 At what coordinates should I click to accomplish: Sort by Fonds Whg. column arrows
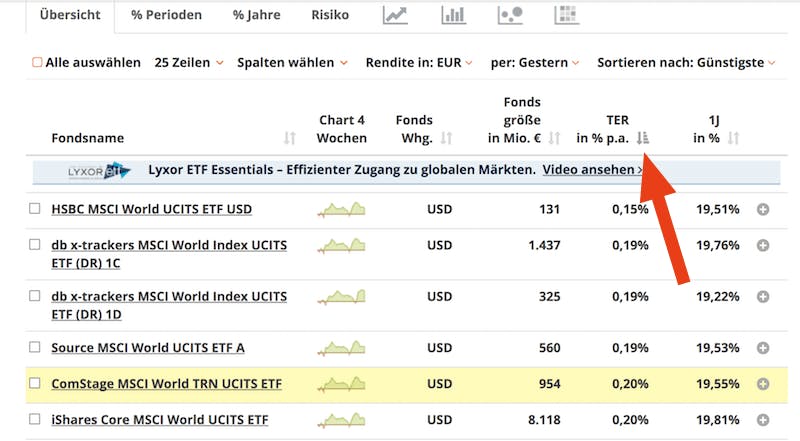tap(446, 138)
